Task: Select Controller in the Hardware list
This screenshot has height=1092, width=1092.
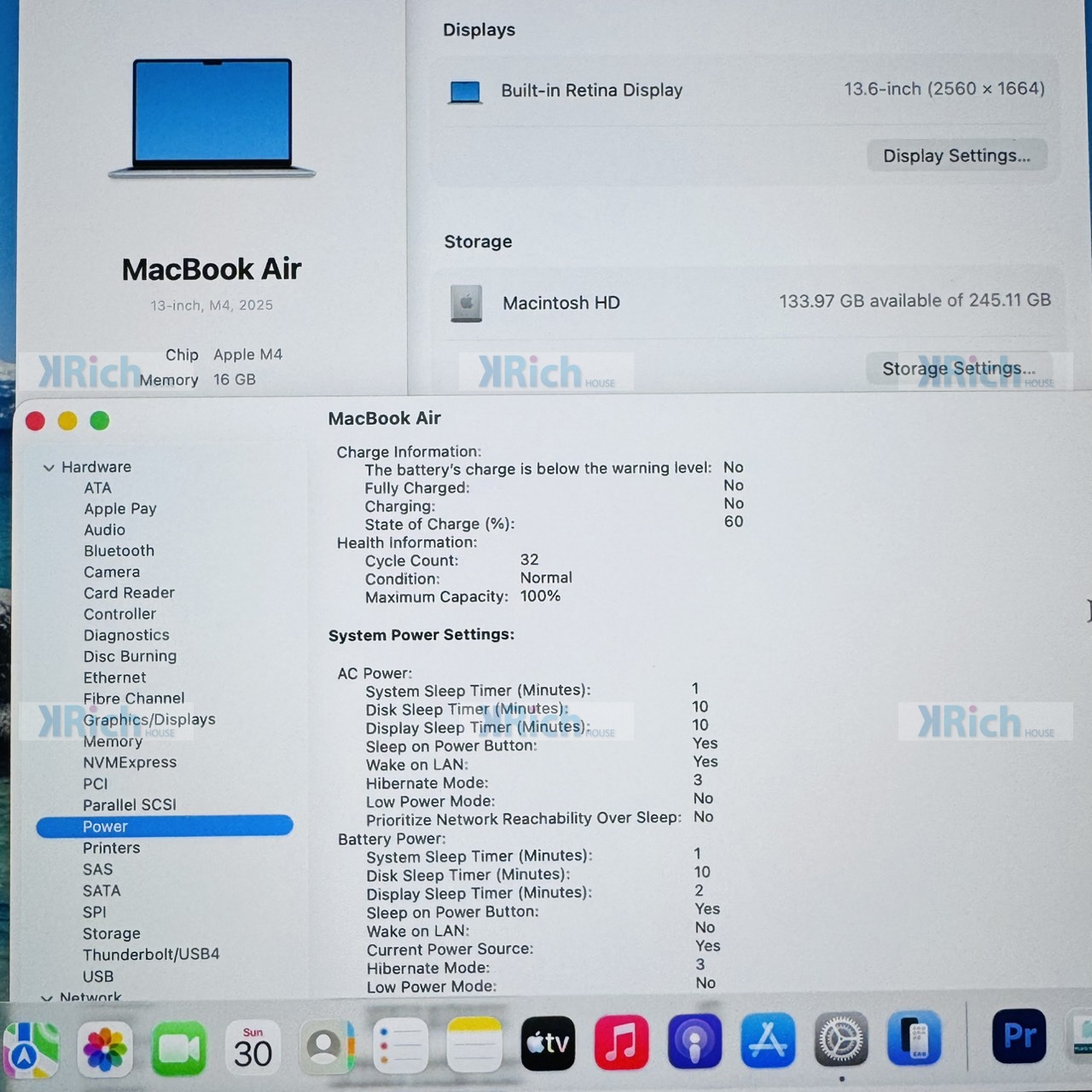Action: (x=119, y=614)
